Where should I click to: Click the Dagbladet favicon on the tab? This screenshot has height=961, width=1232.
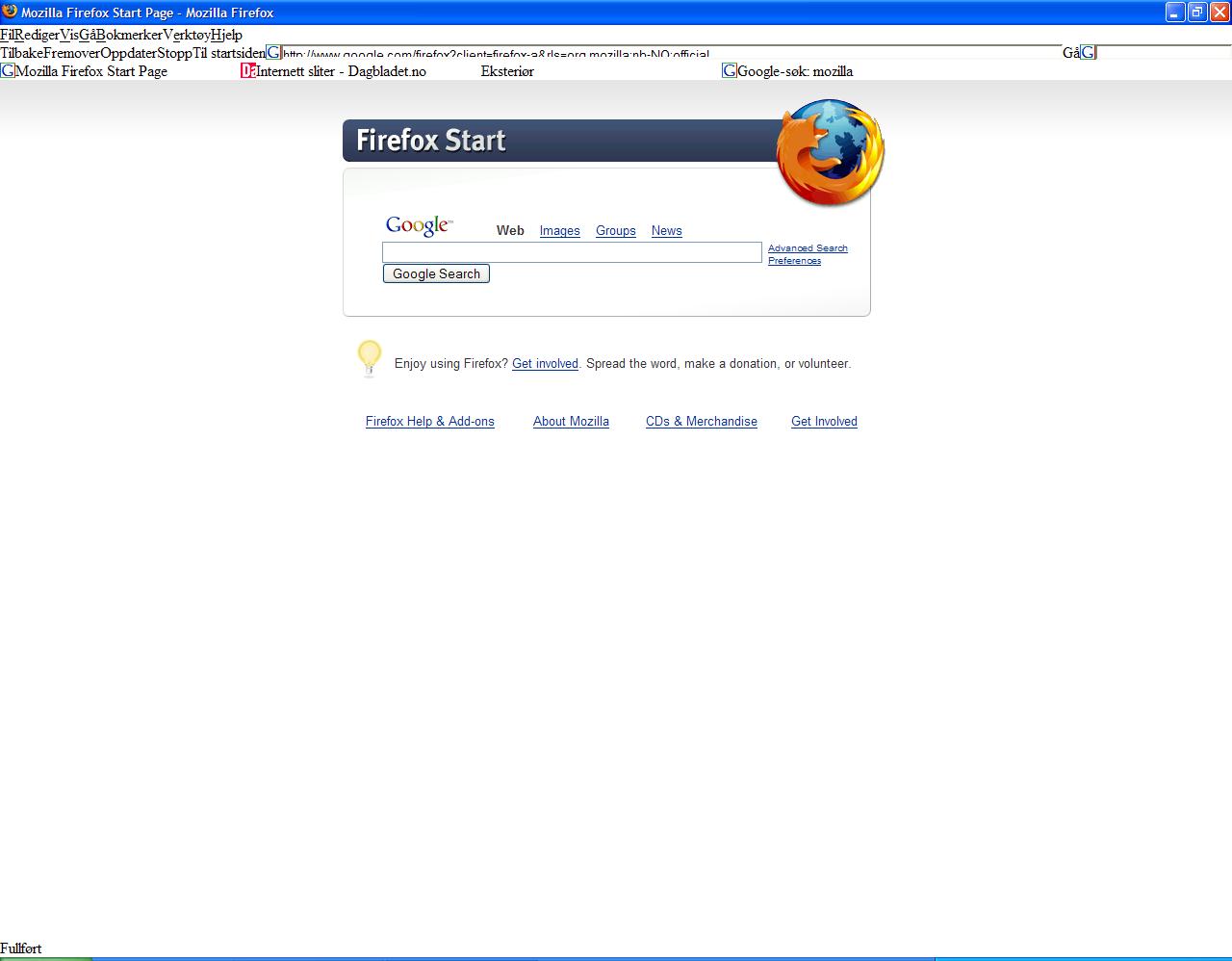click(248, 70)
